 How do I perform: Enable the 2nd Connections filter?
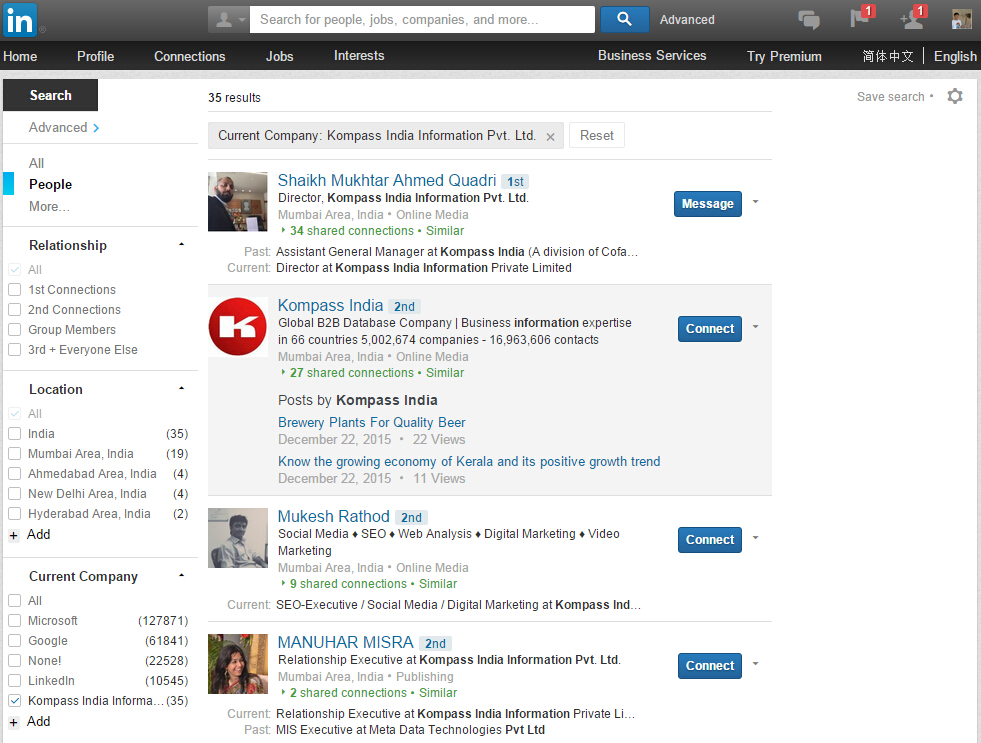pos(14,309)
